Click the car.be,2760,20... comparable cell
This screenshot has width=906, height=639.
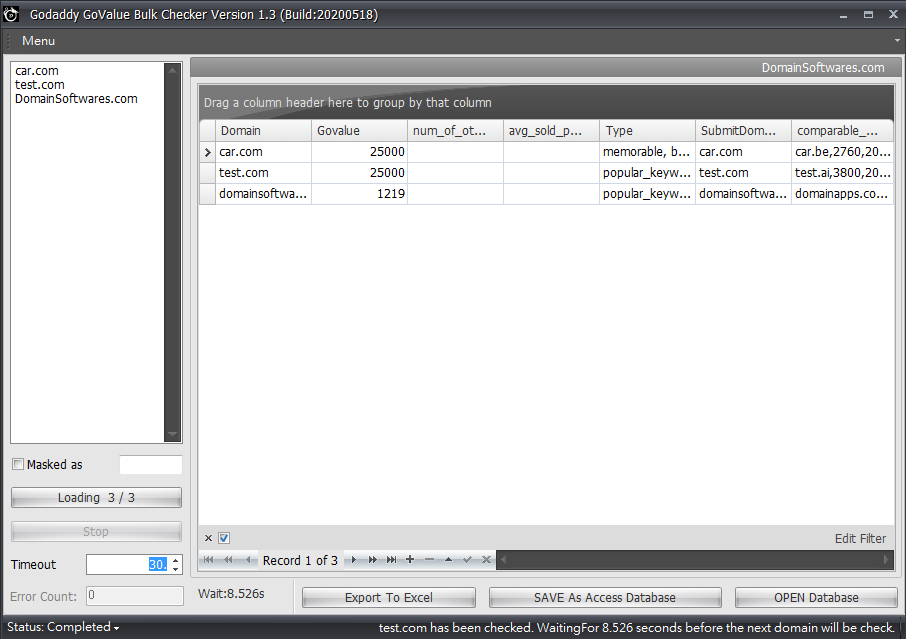click(x=842, y=152)
